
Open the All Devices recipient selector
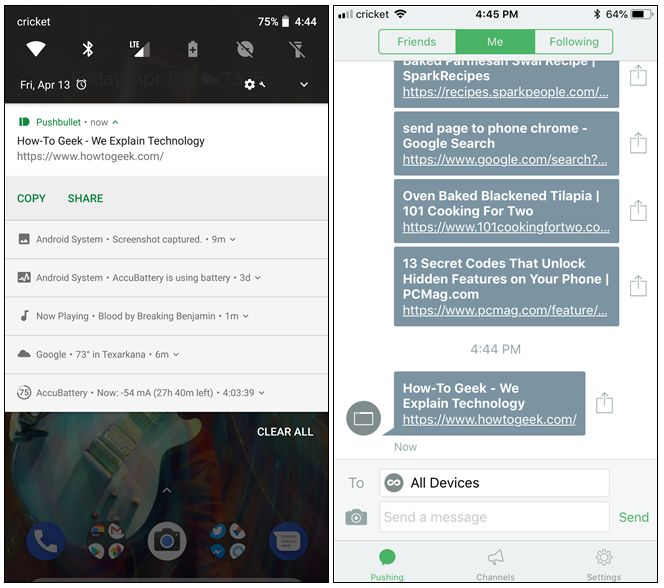tap(494, 483)
